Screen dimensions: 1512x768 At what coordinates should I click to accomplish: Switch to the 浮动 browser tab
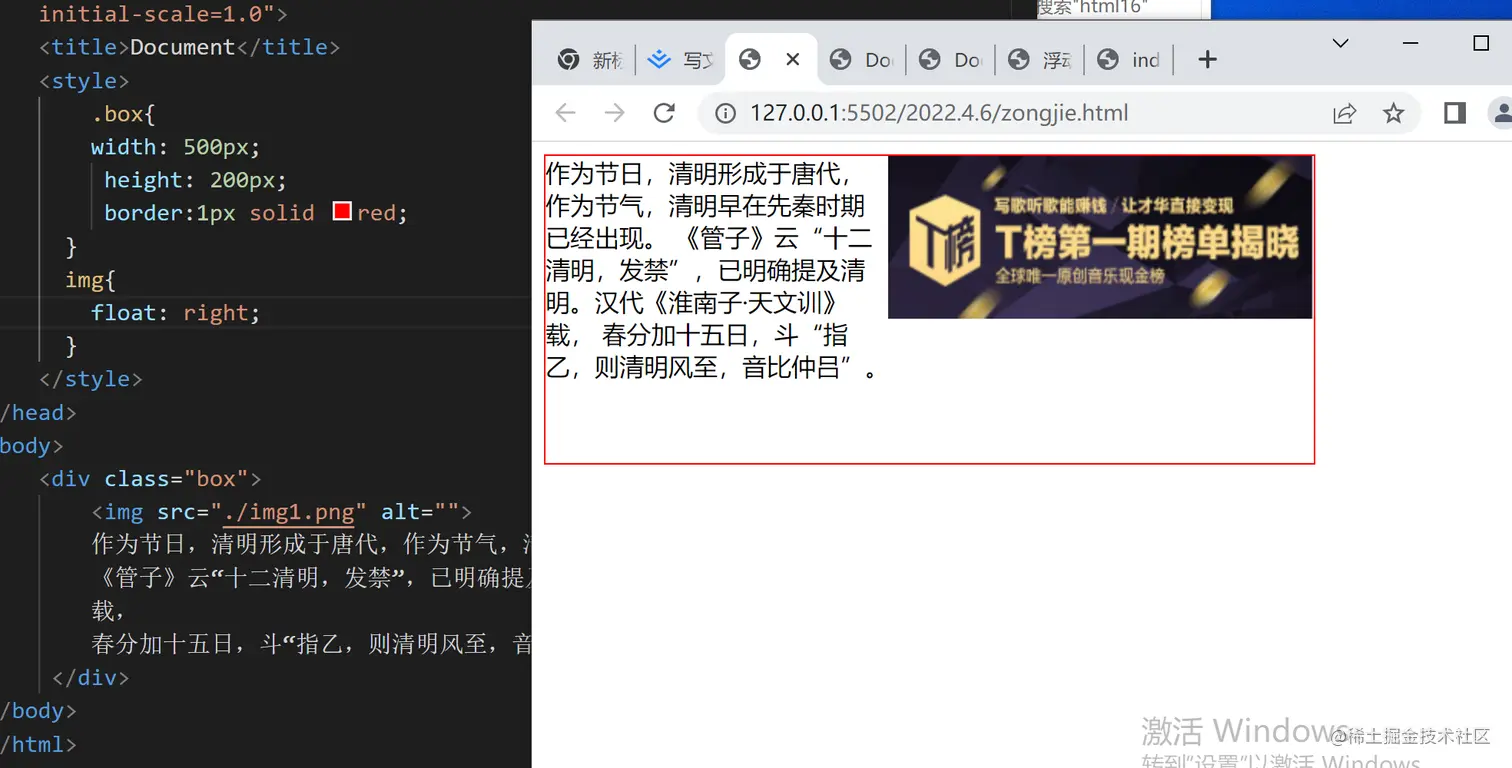point(1040,60)
